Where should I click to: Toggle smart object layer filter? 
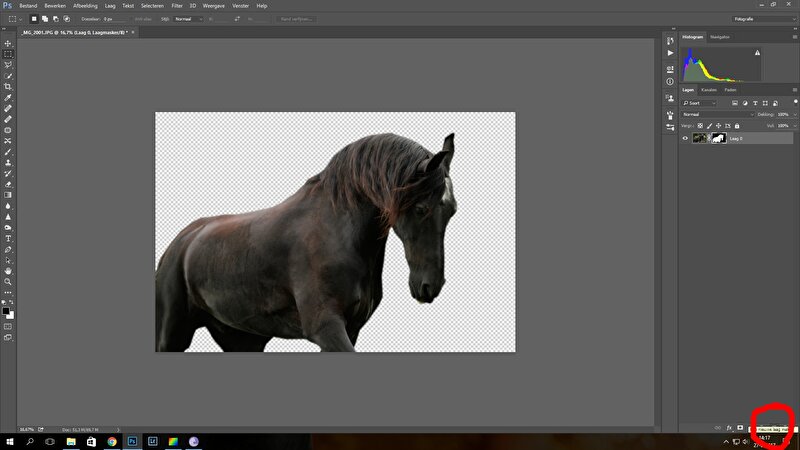coord(776,103)
